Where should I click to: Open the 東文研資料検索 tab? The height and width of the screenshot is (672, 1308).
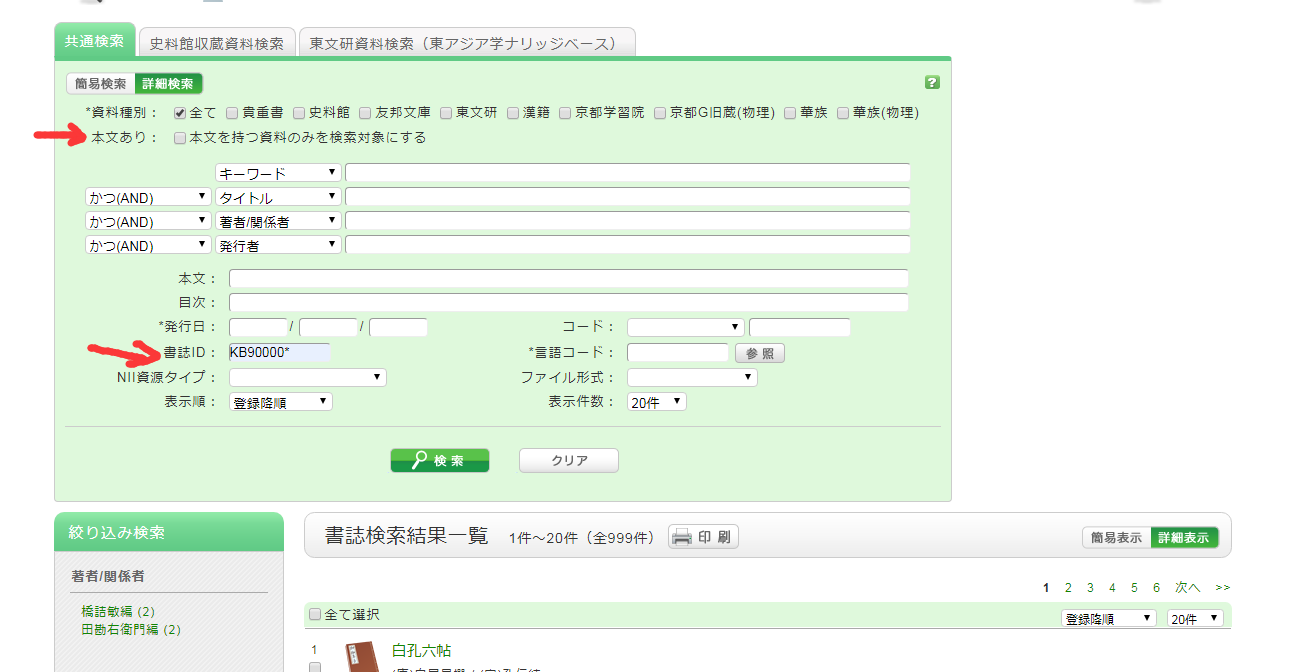point(466,44)
